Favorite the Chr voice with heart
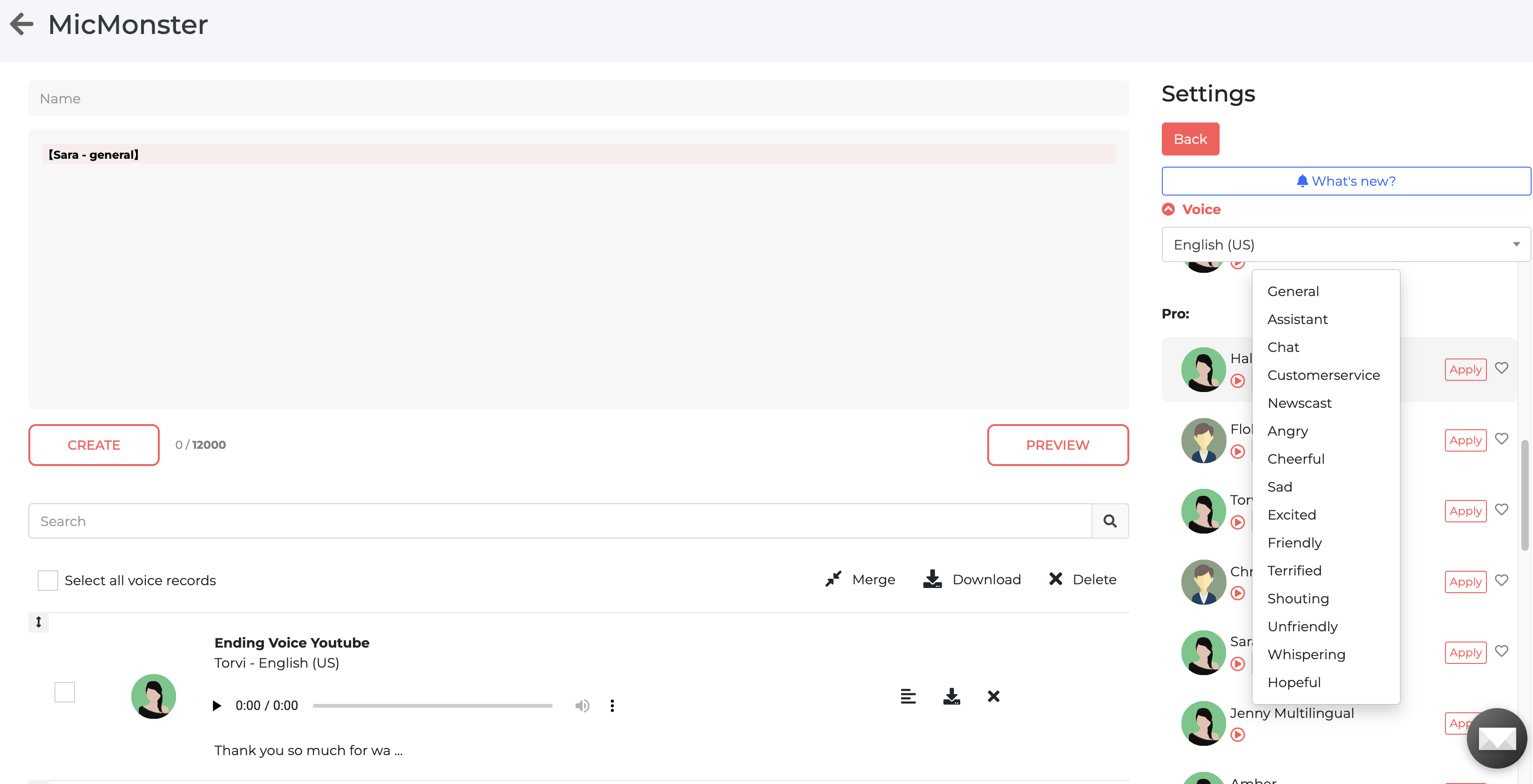Image resolution: width=1533 pixels, height=784 pixels. coord(1501,580)
